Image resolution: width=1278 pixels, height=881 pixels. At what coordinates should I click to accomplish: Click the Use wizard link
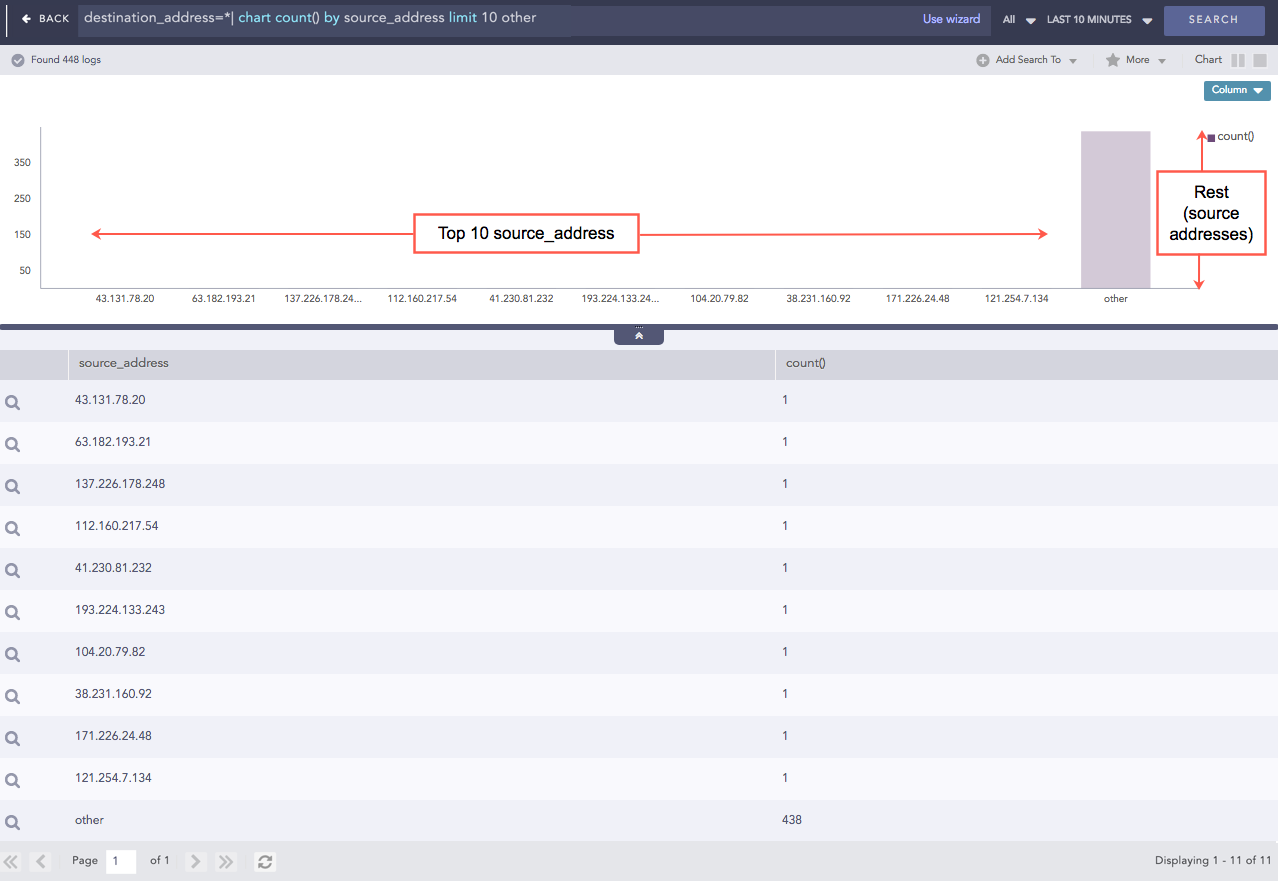pos(951,19)
